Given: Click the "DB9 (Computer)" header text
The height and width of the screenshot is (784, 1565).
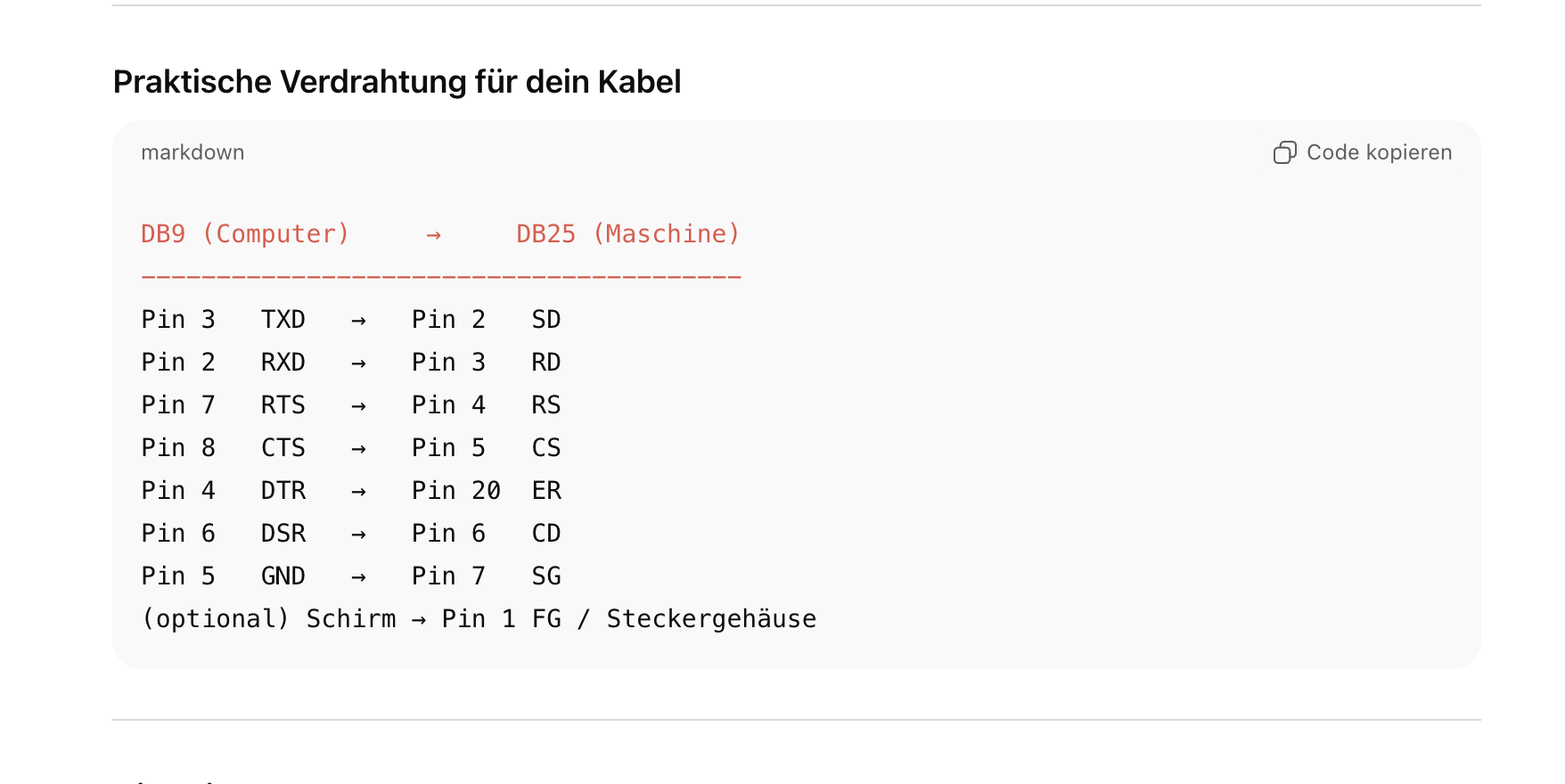Looking at the screenshot, I should tap(245, 234).
